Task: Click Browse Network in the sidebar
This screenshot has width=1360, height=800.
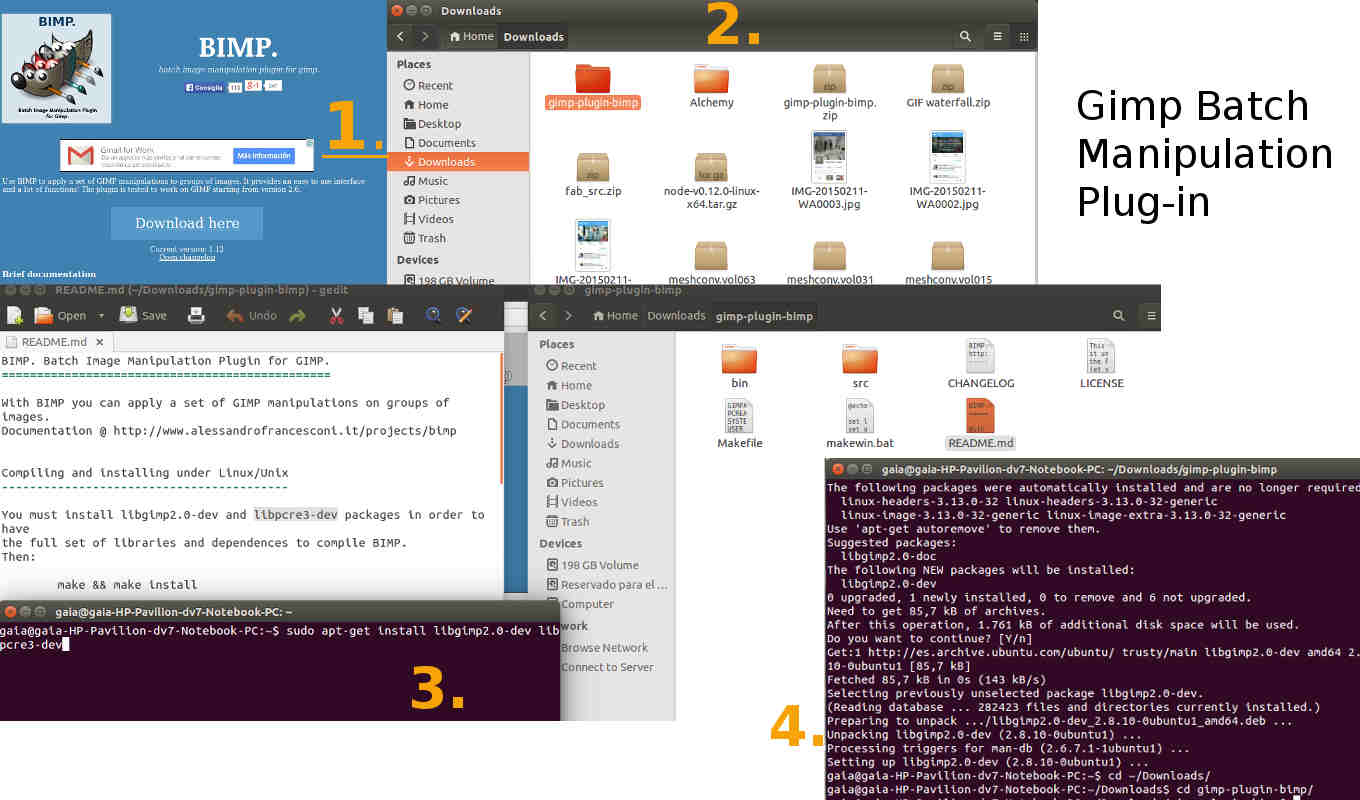Action: point(604,648)
